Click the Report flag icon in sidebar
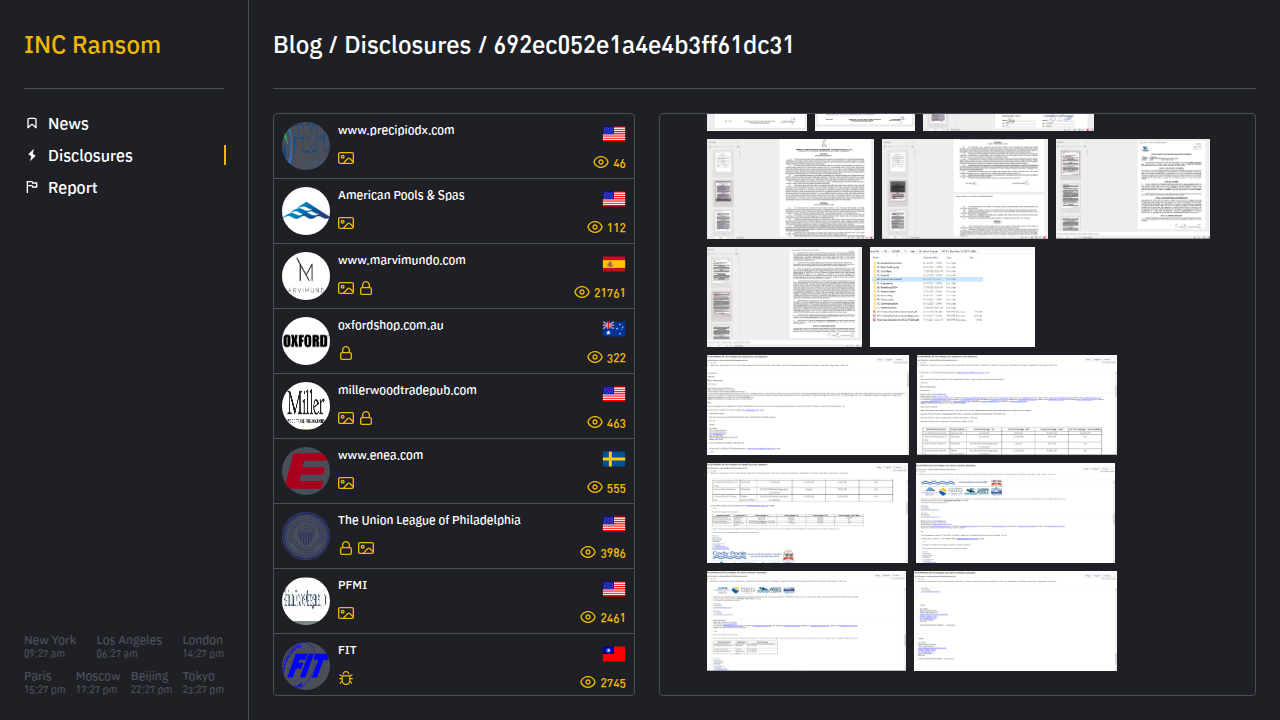Image resolution: width=1280 pixels, height=720 pixels. click(x=32, y=188)
